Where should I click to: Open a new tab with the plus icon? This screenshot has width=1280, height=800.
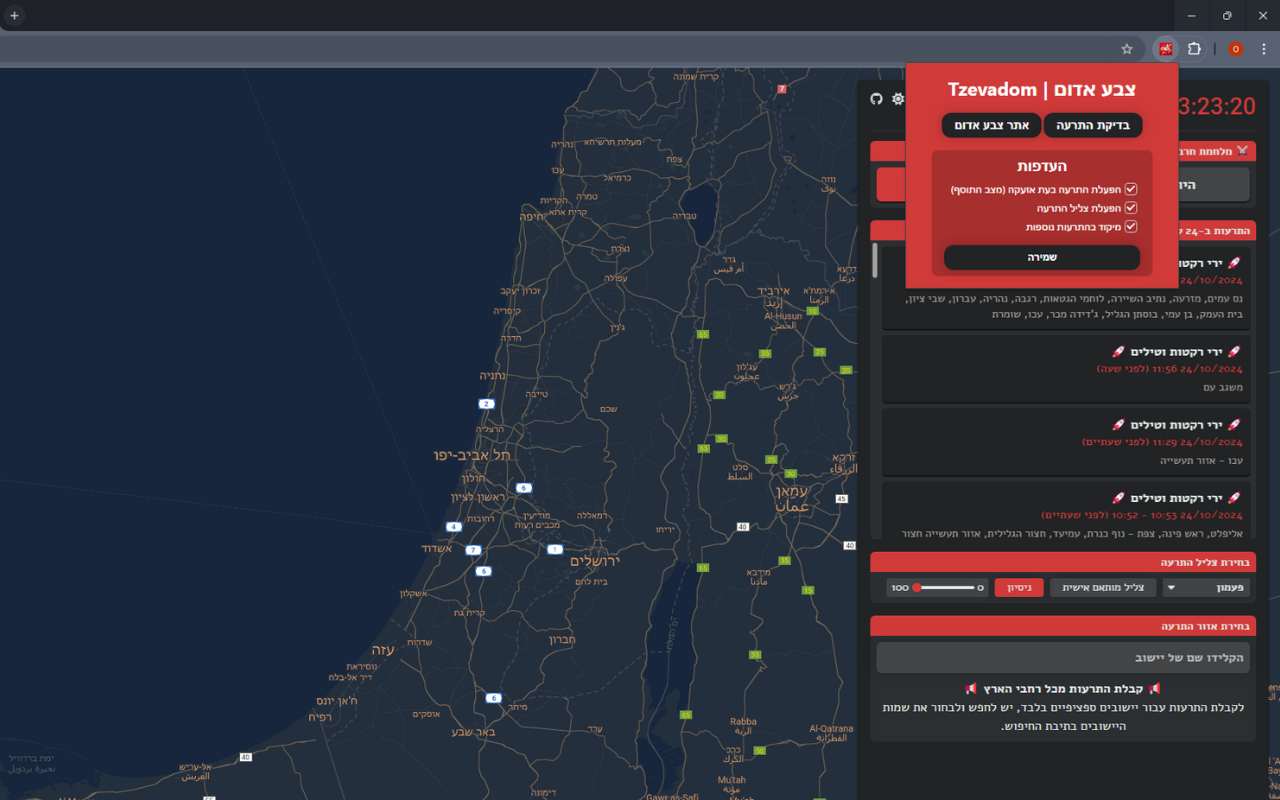point(14,16)
